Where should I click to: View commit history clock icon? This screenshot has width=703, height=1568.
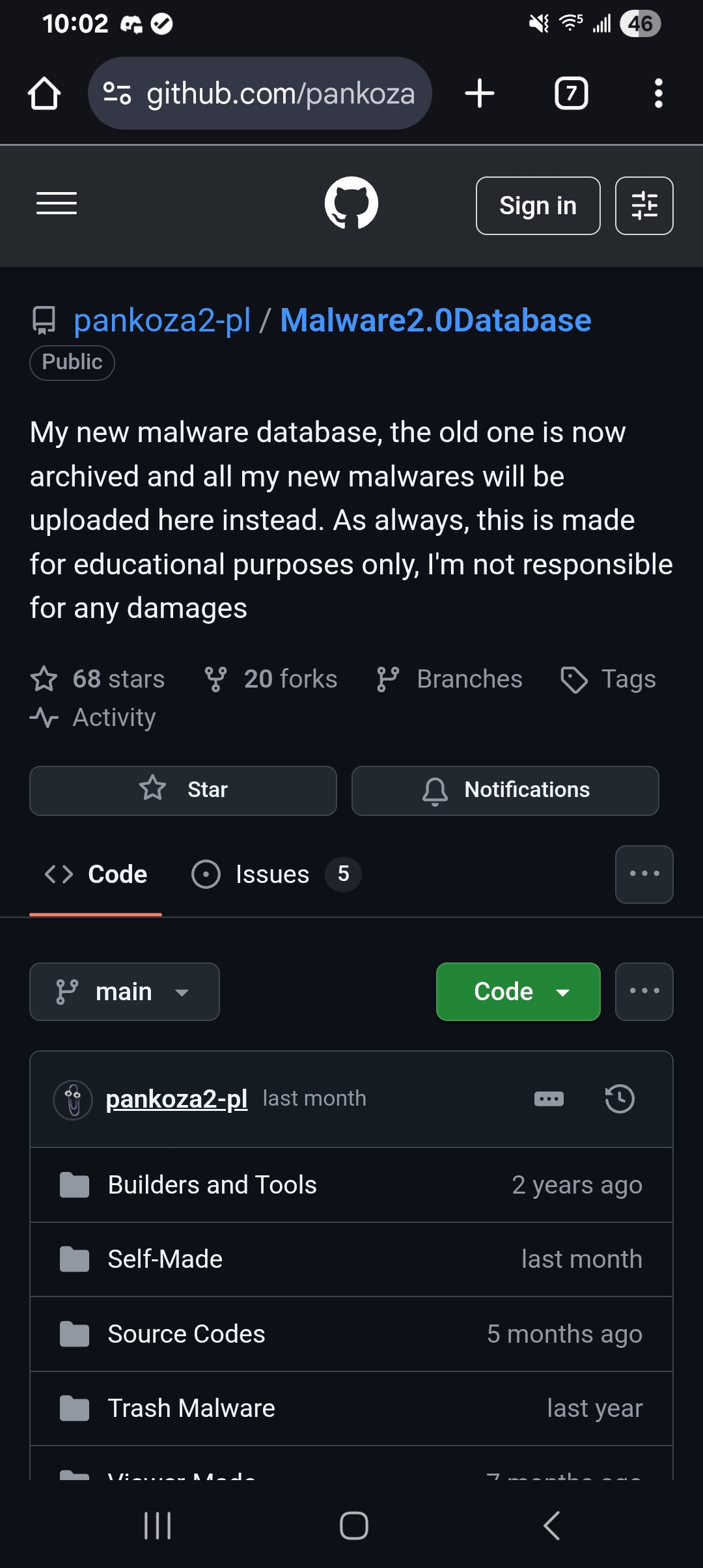pos(619,1099)
